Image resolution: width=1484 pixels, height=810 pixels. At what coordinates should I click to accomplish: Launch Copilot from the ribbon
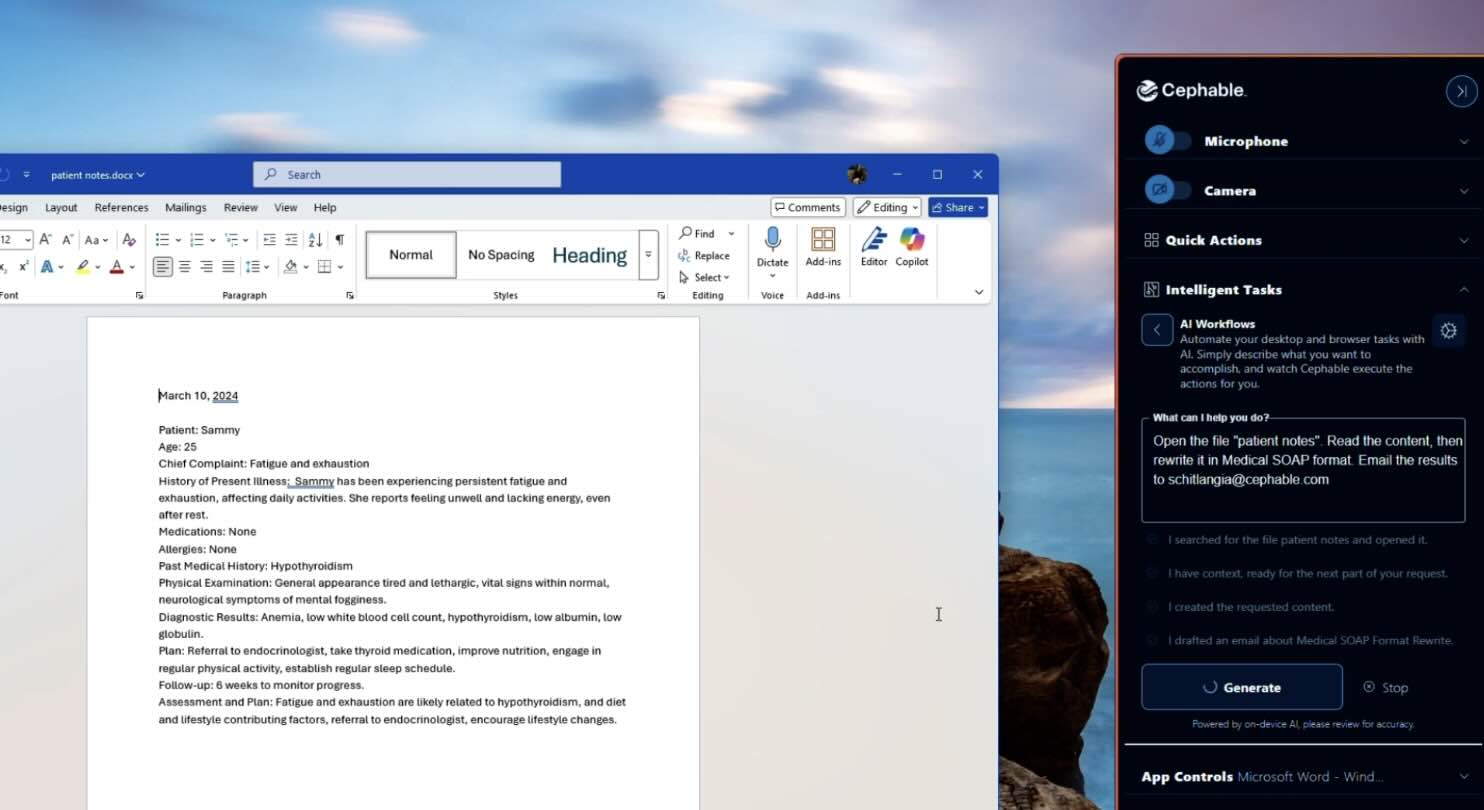(911, 240)
